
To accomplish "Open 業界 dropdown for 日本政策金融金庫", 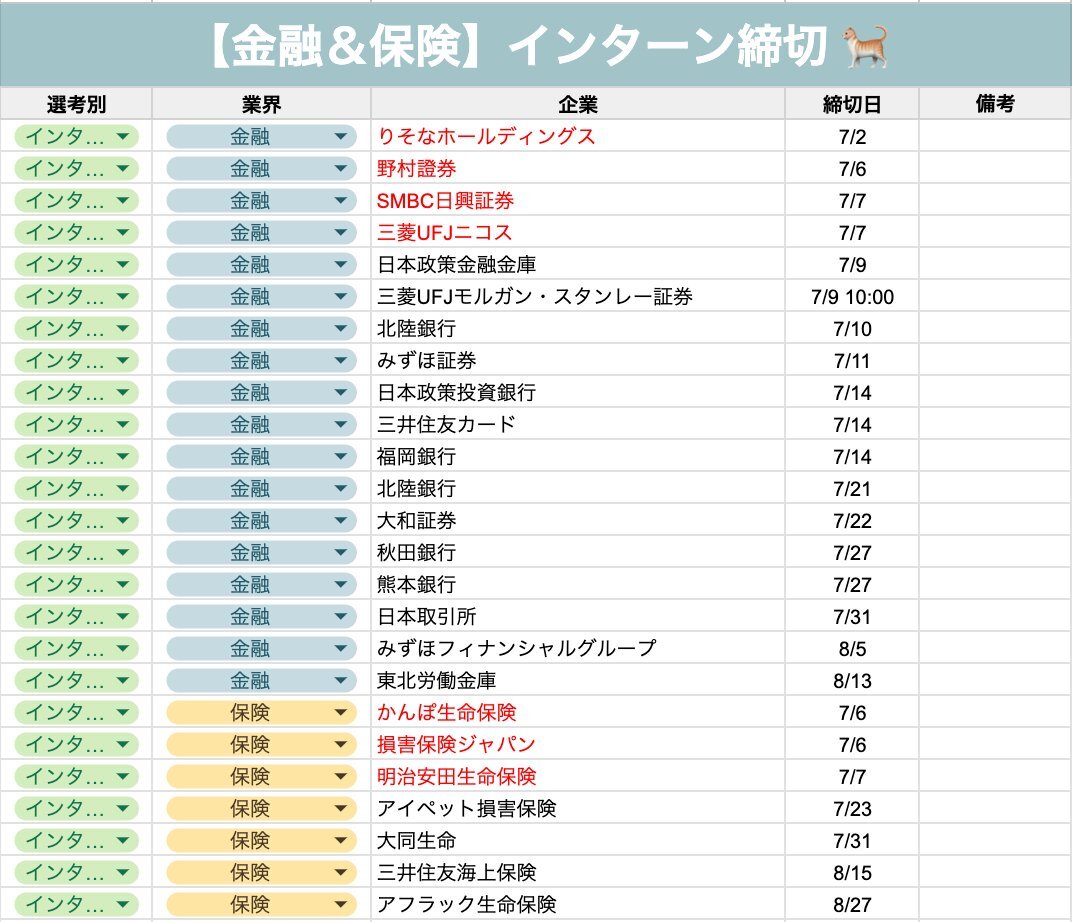I will [x=261, y=265].
